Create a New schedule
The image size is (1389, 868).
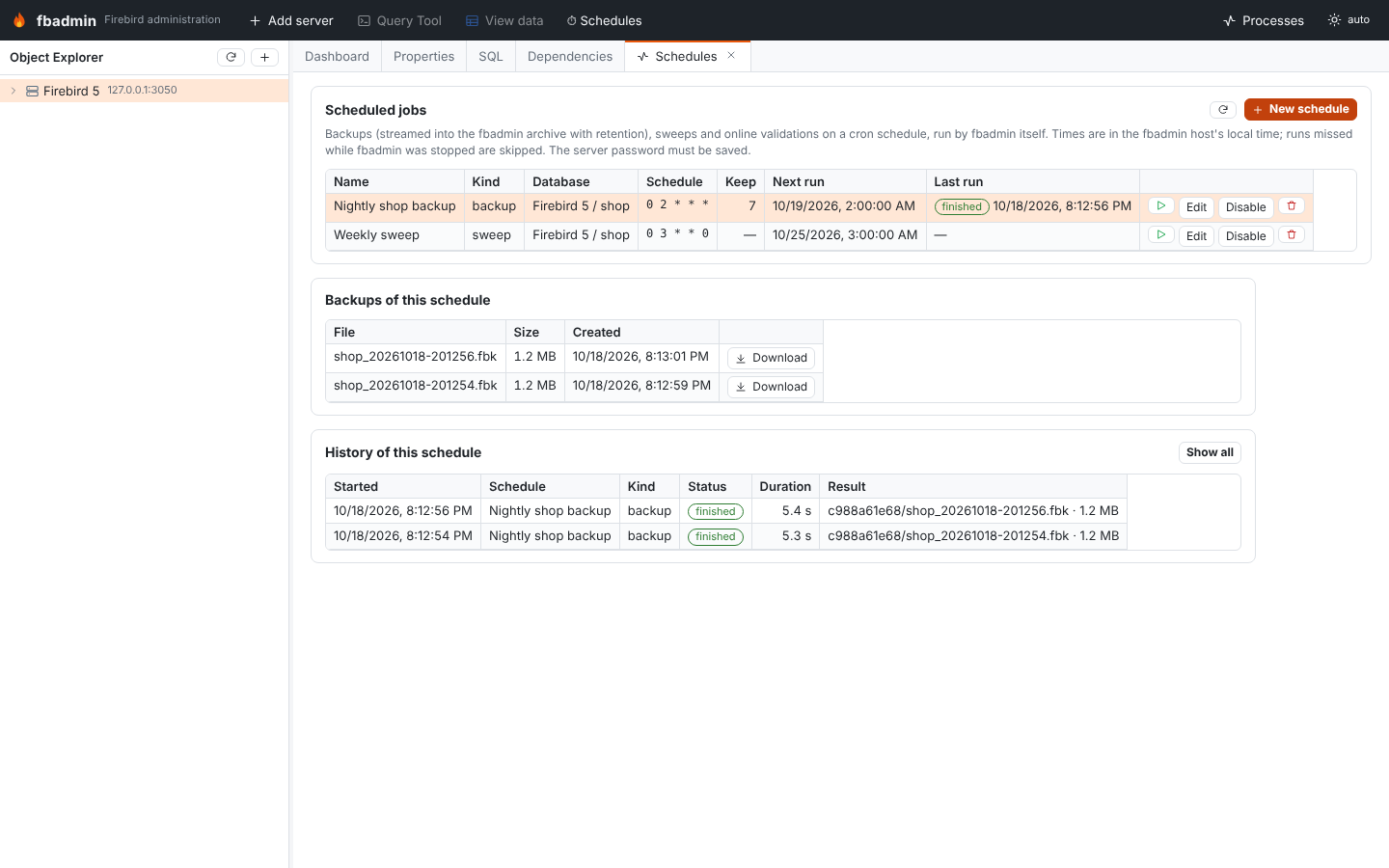1300,110
